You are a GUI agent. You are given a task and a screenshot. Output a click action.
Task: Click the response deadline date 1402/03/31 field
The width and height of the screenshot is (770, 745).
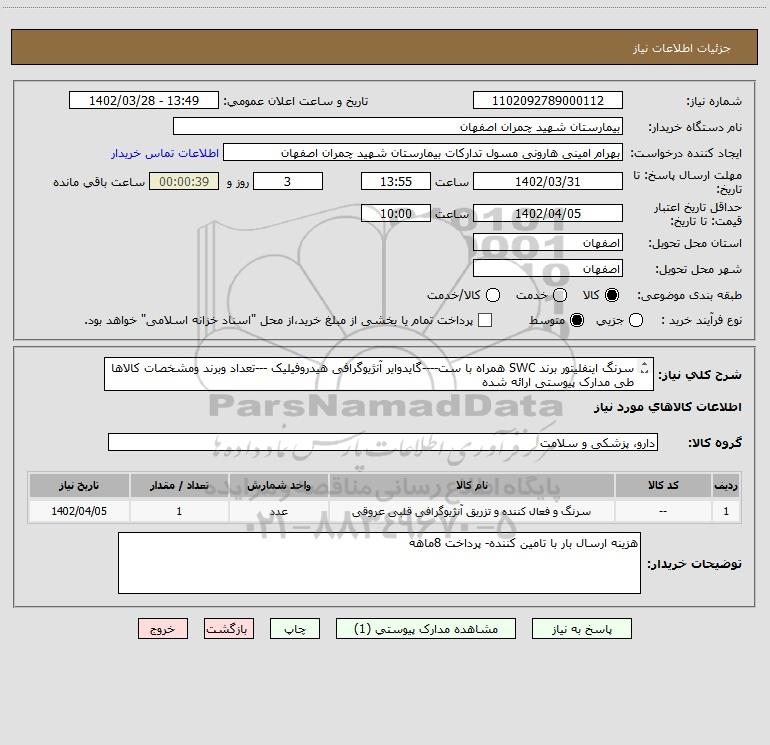pos(548,181)
